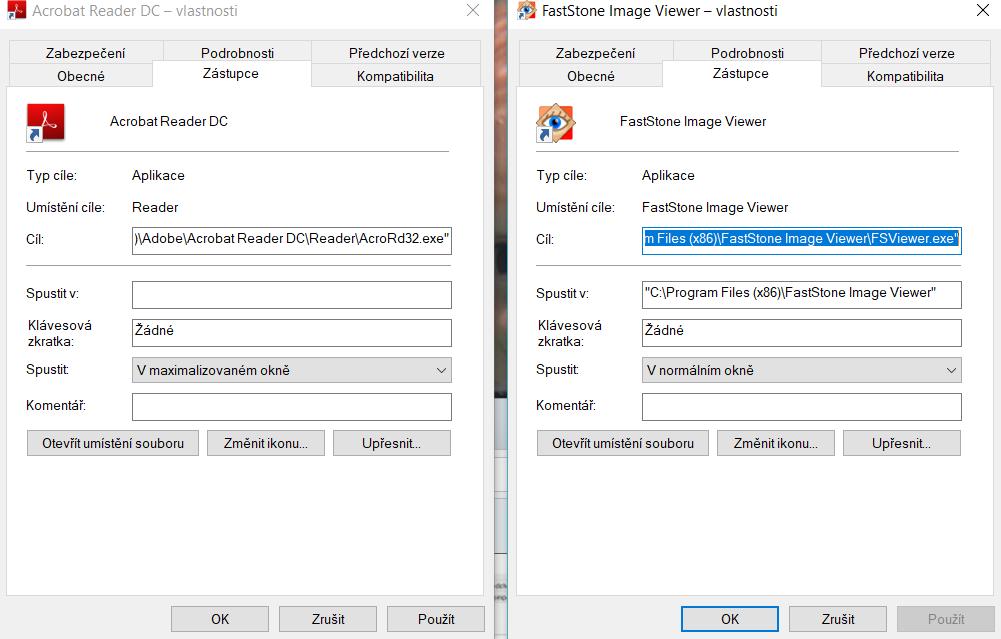Click Acrobat title bar icon
1001x639 pixels.
point(16,10)
